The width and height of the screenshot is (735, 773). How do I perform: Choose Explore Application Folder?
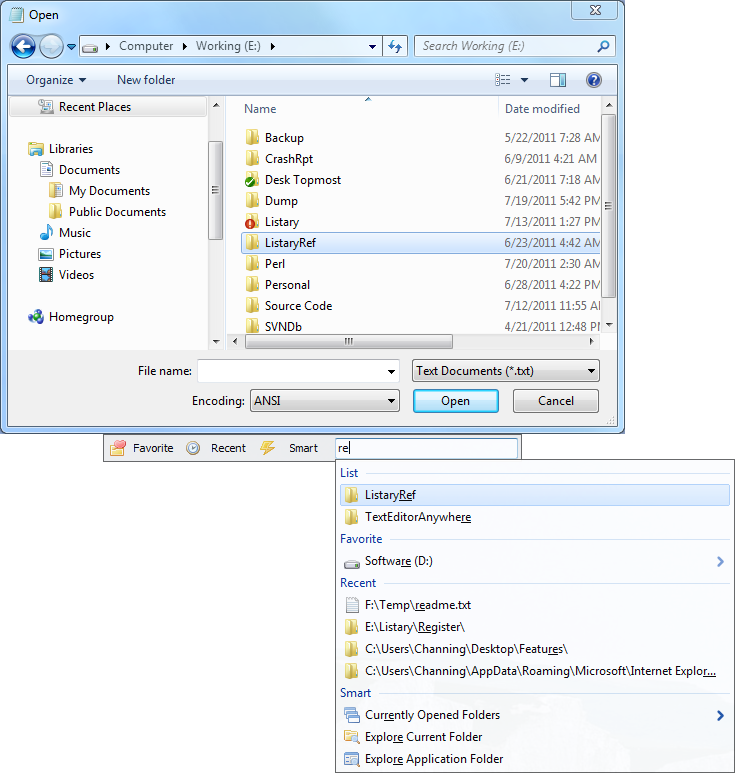pos(534,759)
